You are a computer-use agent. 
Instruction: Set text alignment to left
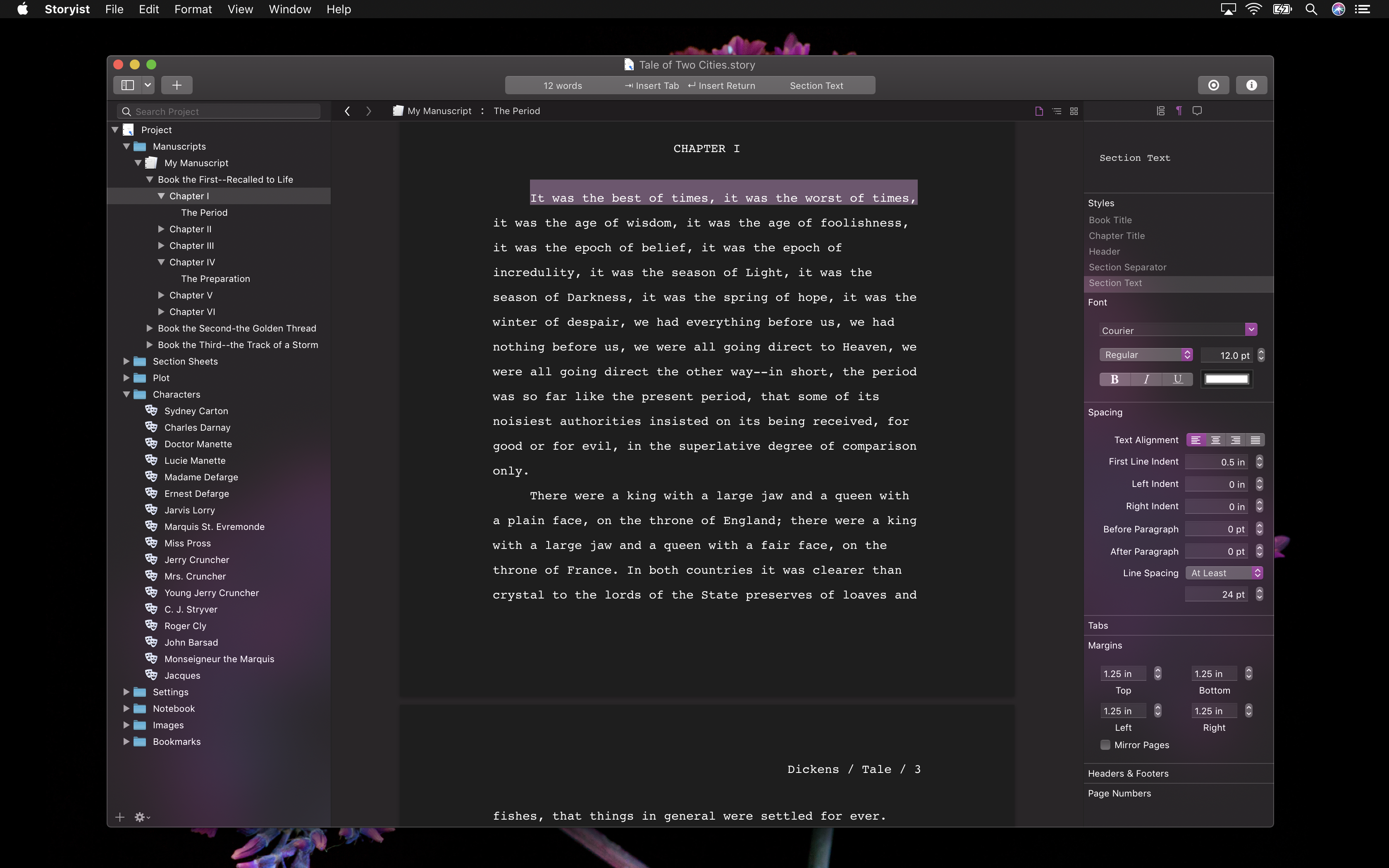pyautogui.click(x=1196, y=440)
